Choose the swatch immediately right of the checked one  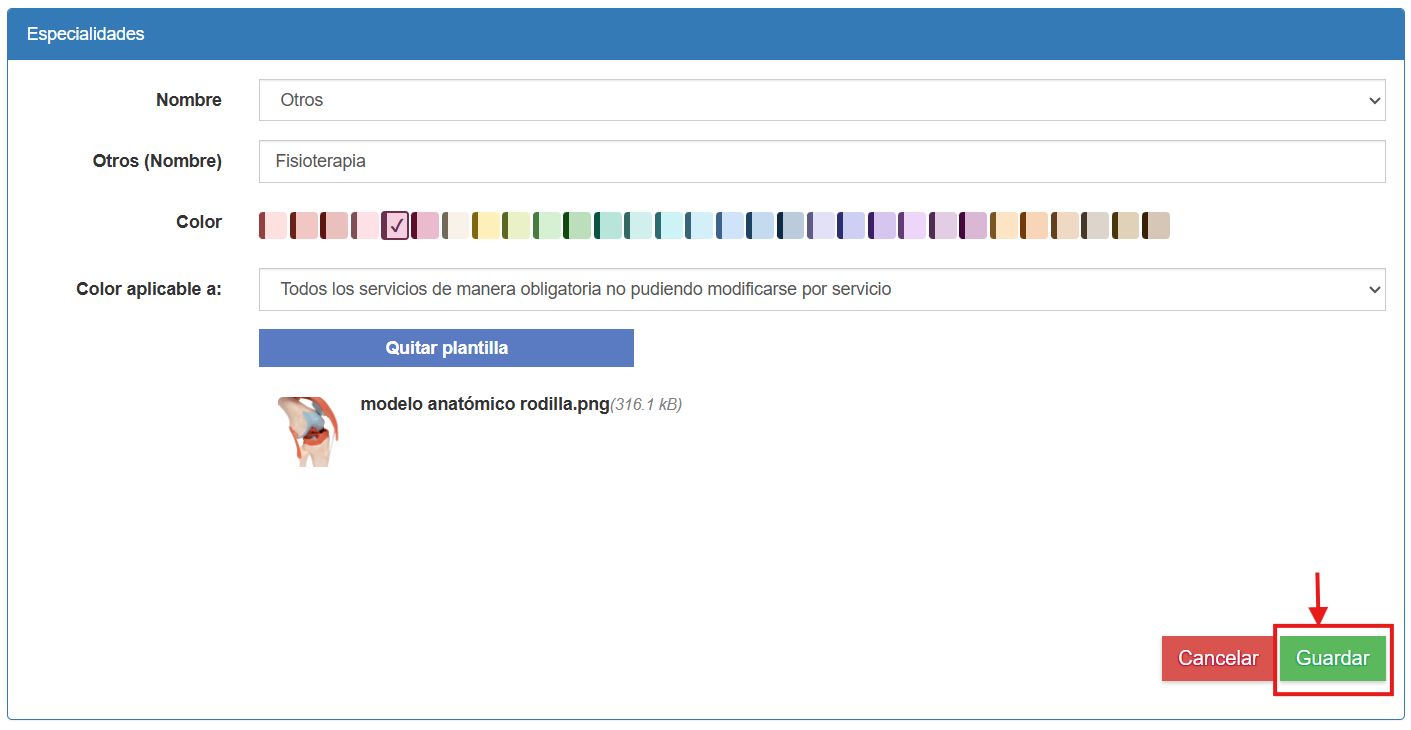pos(425,225)
